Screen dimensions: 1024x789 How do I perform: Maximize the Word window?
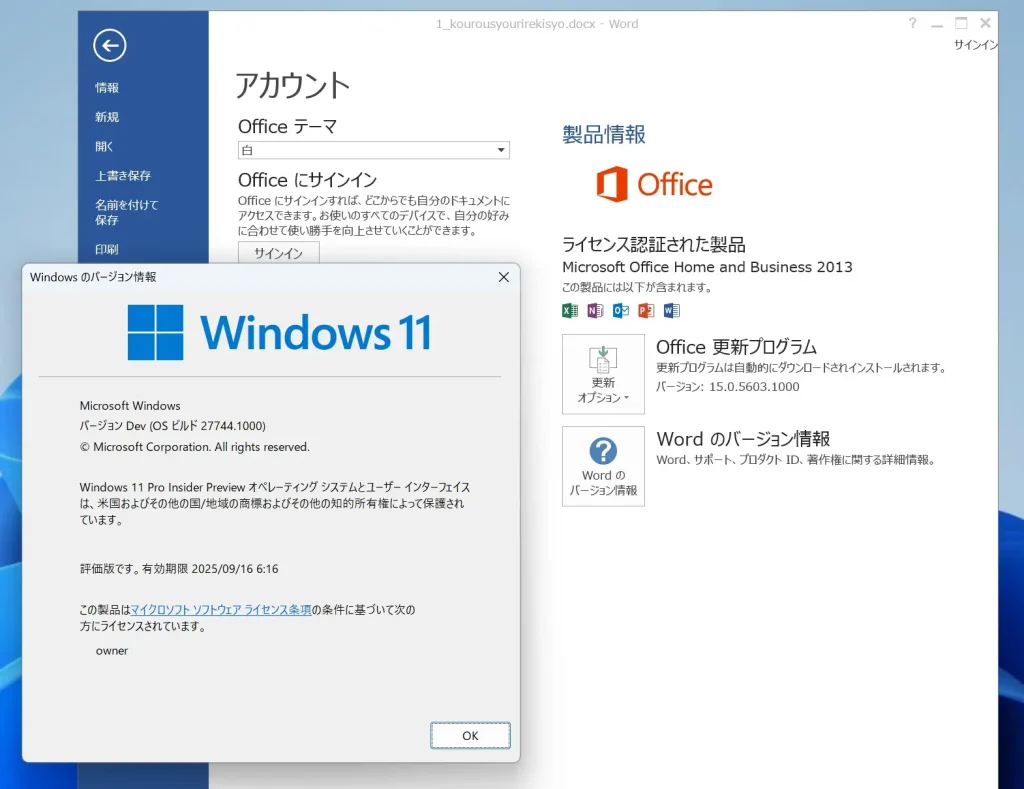pos(961,24)
